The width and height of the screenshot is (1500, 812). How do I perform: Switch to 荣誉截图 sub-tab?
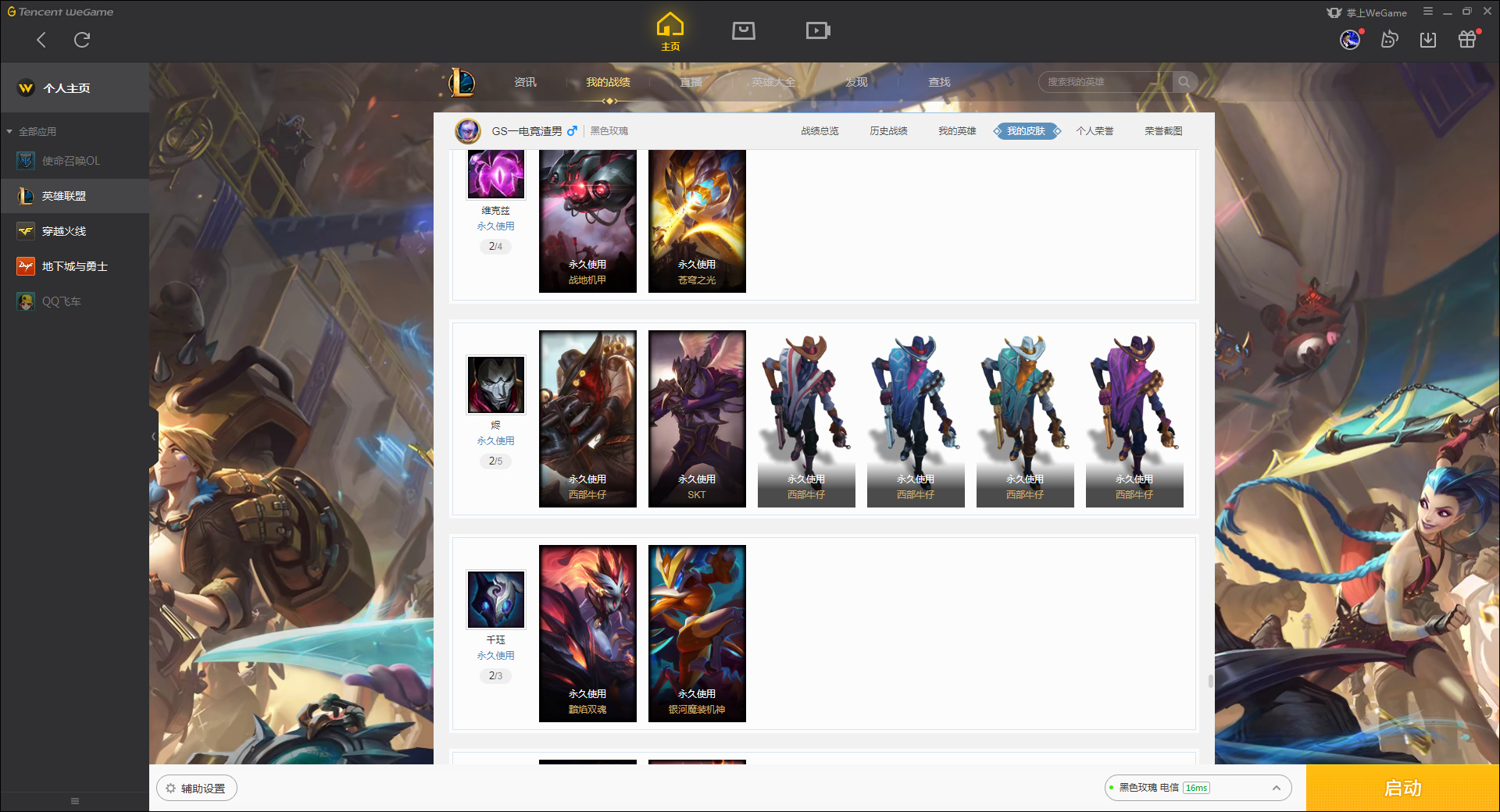pos(1163,131)
